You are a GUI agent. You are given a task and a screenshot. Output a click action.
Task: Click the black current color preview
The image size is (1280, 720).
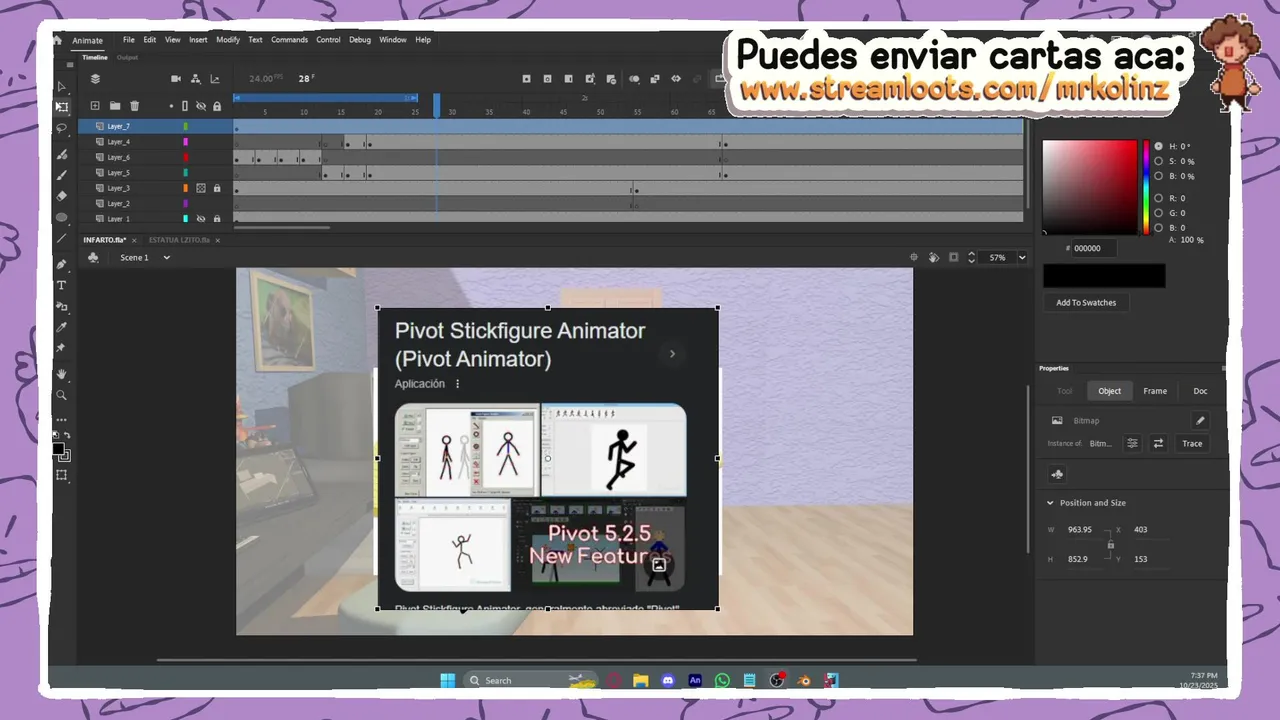1104,275
